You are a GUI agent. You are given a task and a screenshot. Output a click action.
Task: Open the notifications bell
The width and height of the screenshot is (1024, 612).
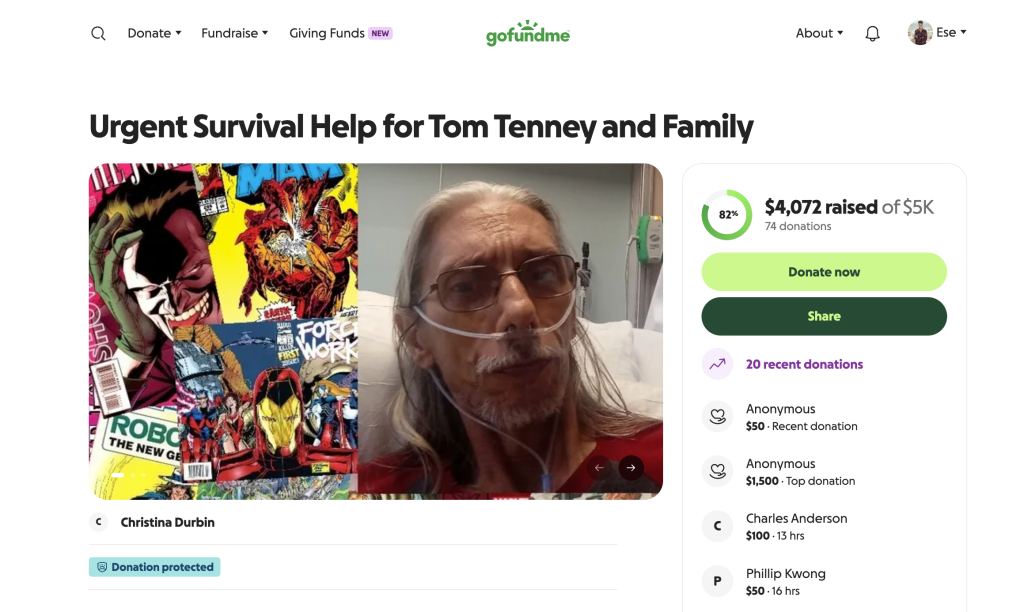click(x=872, y=33)
